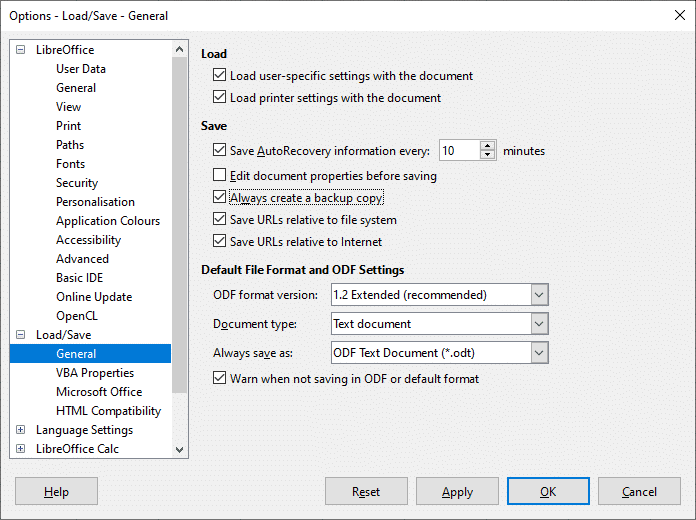Open the Security options
696x520 pixels.
(77, 183)
